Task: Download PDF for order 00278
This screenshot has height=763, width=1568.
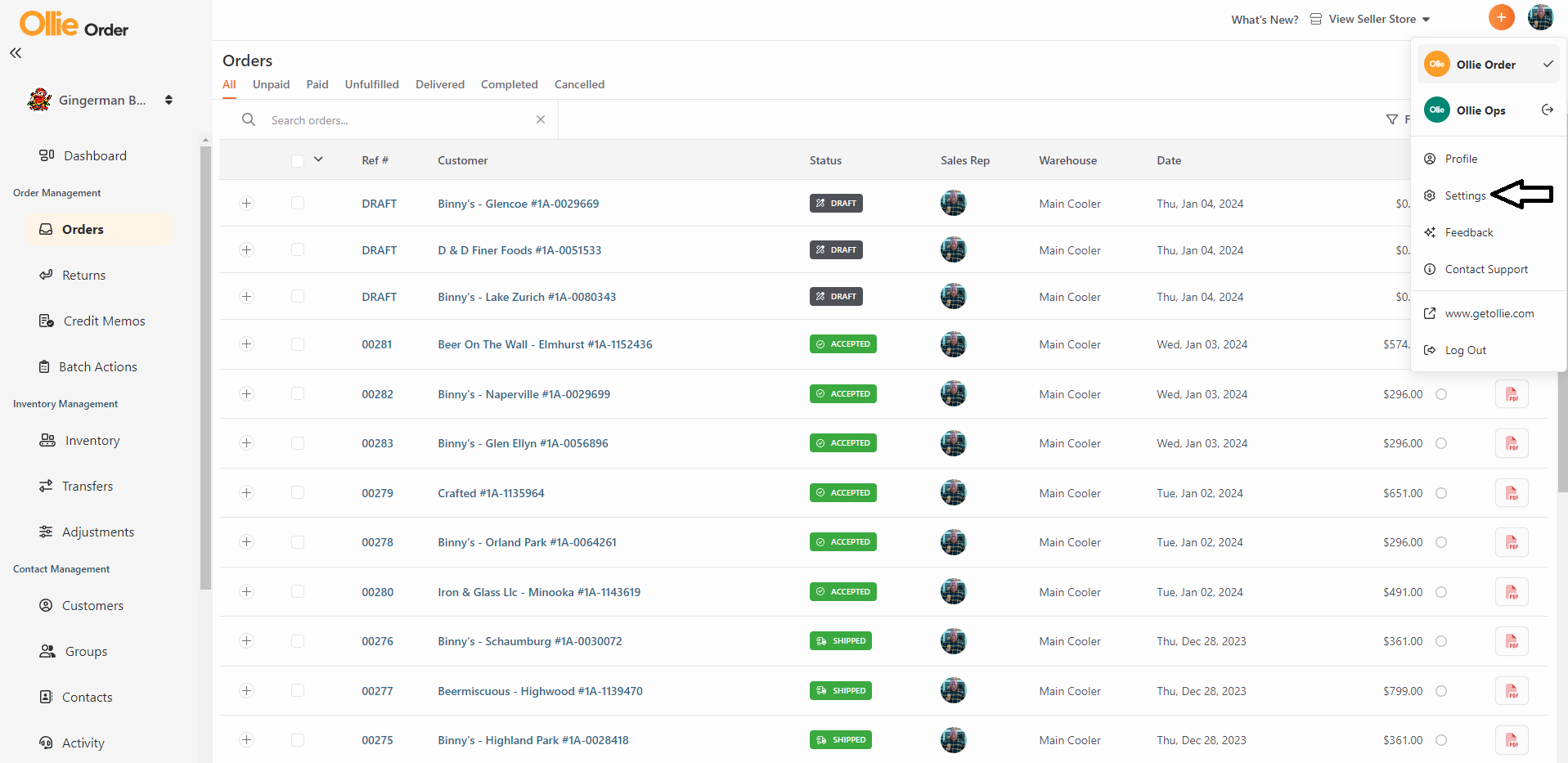Action: coord(1512,542)
